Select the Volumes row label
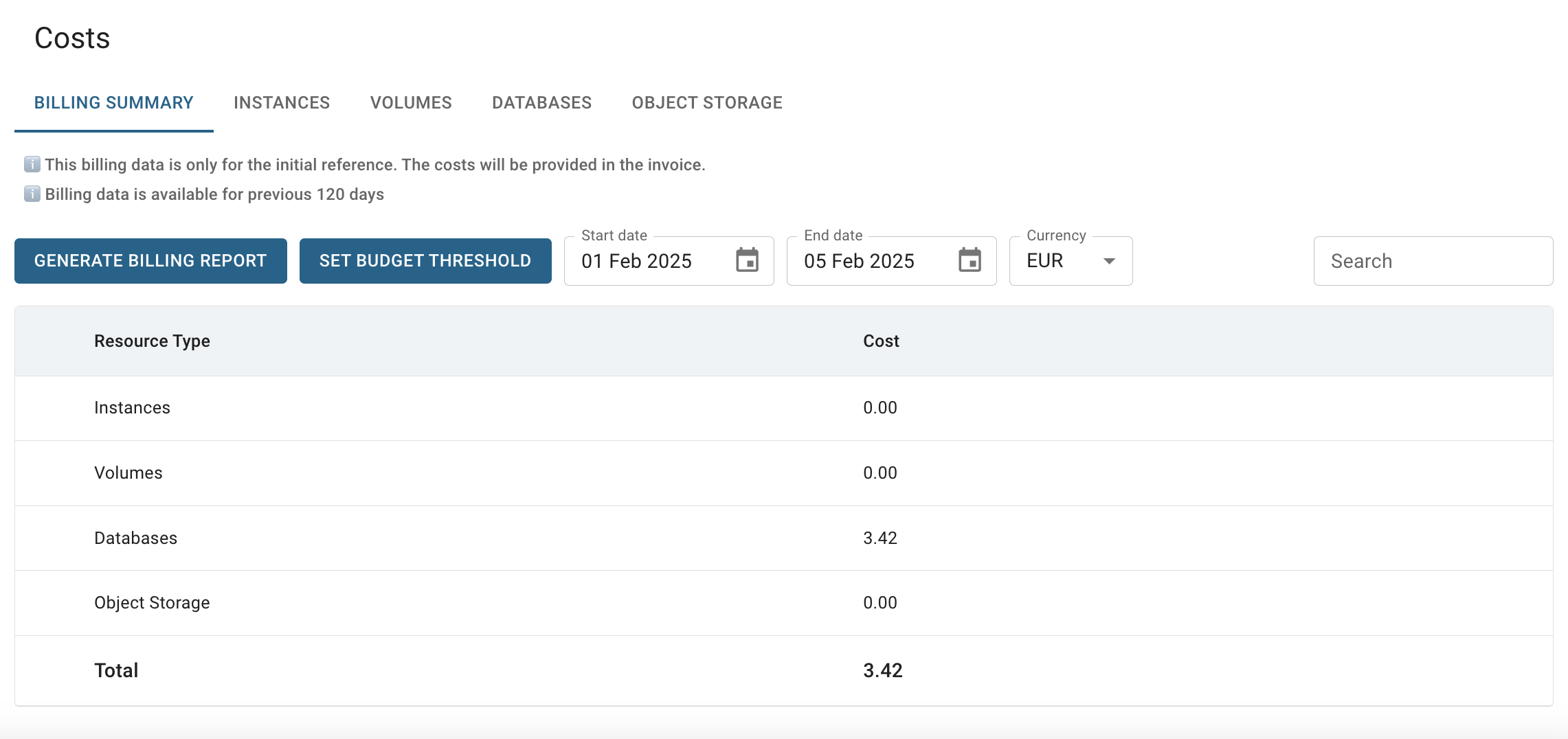 click(128, 473)
